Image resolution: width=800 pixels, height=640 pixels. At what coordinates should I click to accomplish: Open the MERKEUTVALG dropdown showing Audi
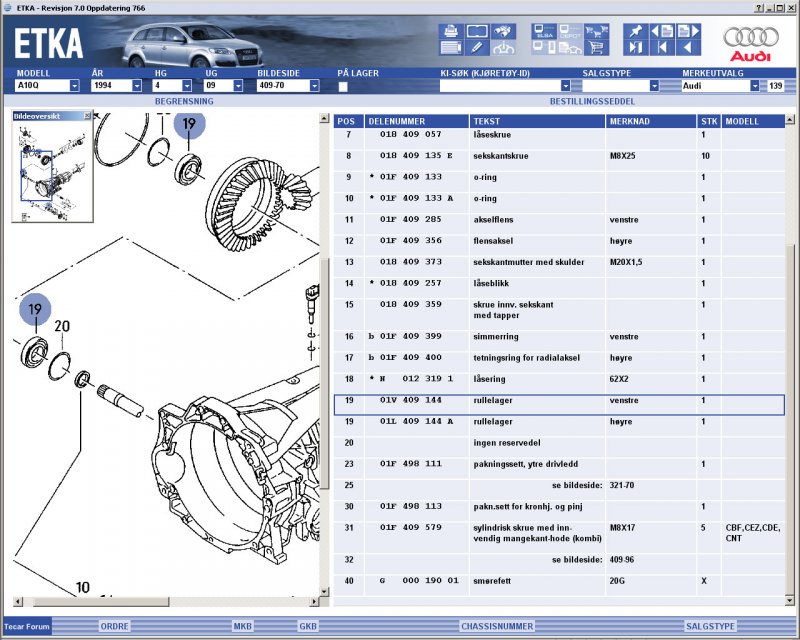click(754, 86)
